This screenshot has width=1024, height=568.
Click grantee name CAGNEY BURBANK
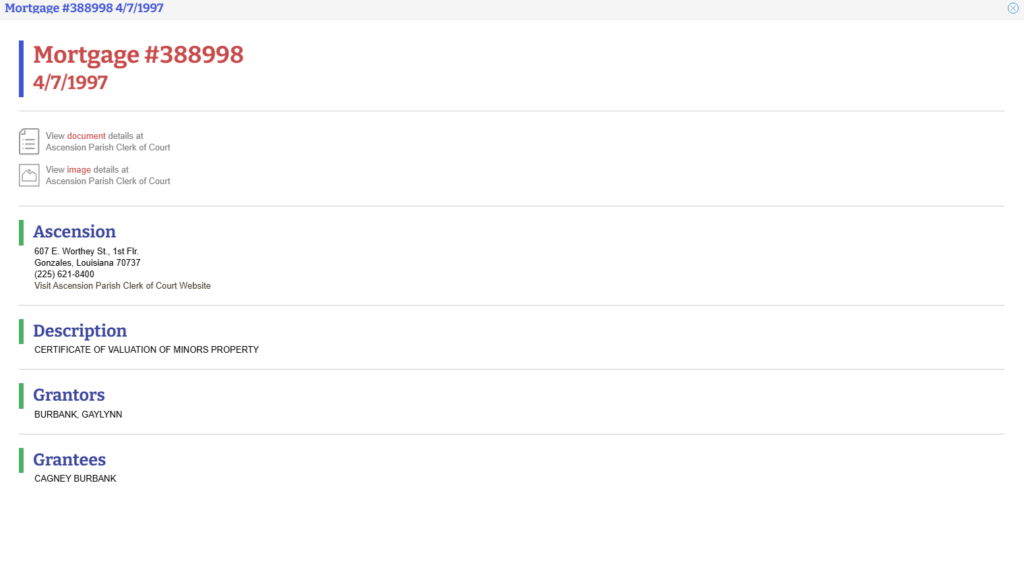point(75,479)
